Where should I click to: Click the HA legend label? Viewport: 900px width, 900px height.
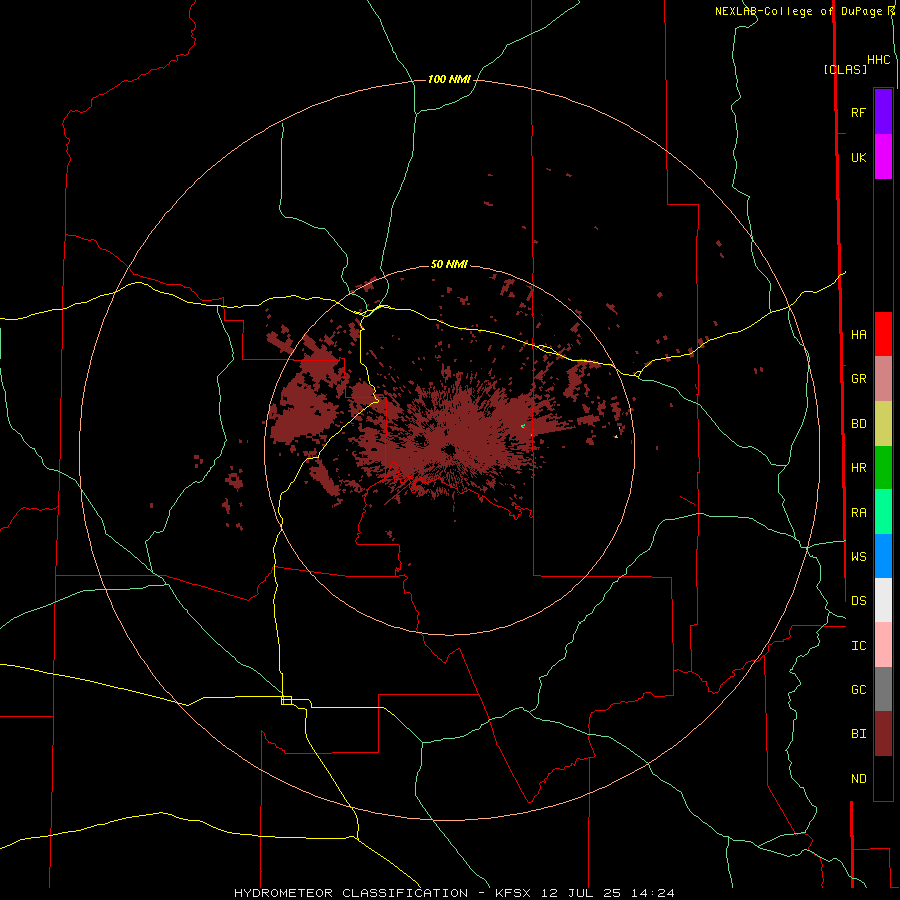pyautogui.click(x=858, y=334)
